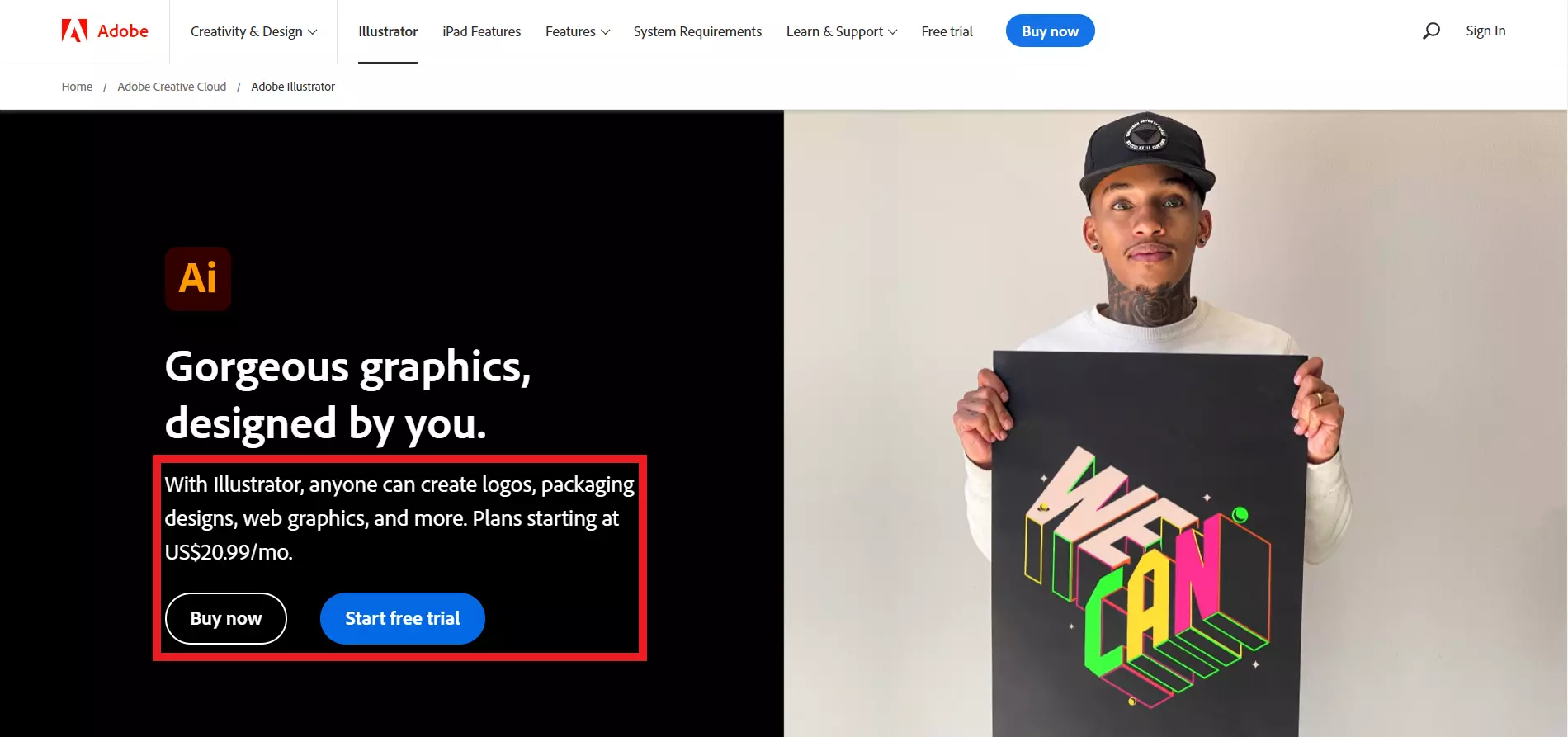Select the Free trial menu item
The height and width of the screenshot is (737, 1568).
947,31
